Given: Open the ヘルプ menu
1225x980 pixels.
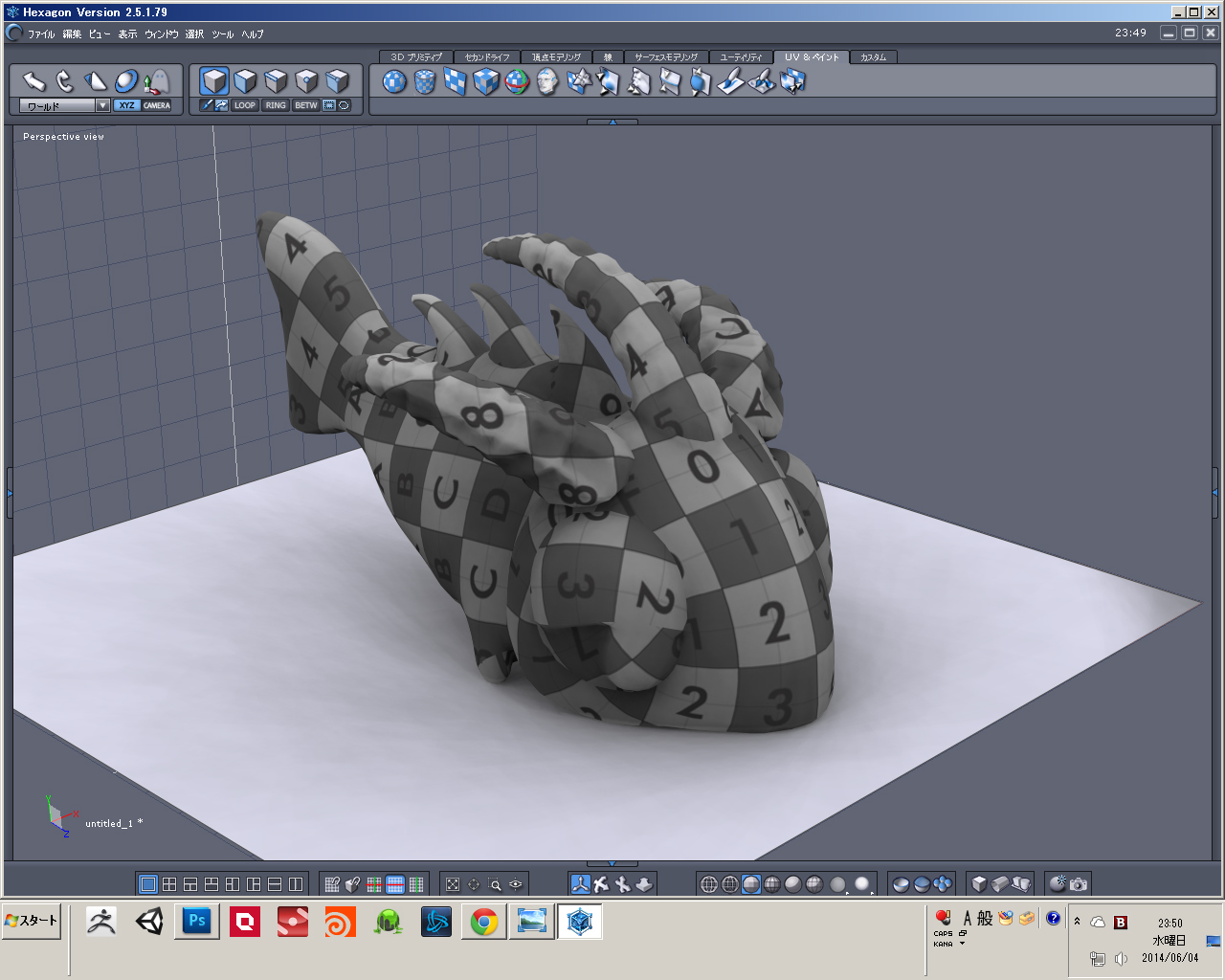Looking at the screenshot, I should coord(253,33).
